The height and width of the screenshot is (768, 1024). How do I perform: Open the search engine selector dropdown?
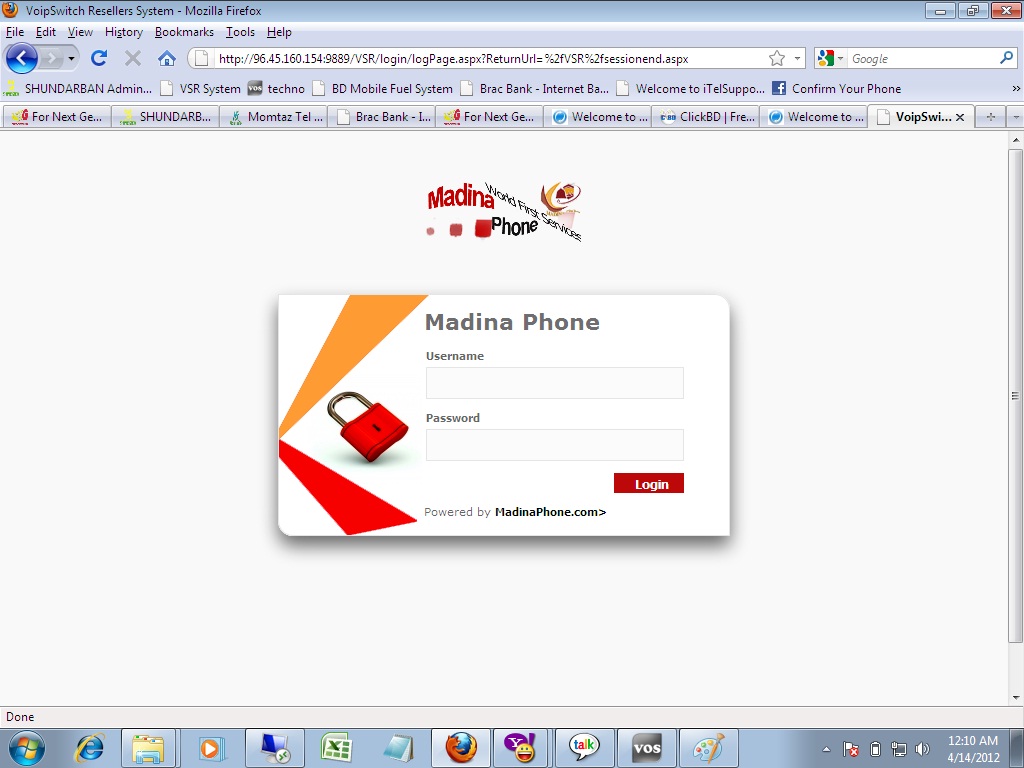(831, 59)
